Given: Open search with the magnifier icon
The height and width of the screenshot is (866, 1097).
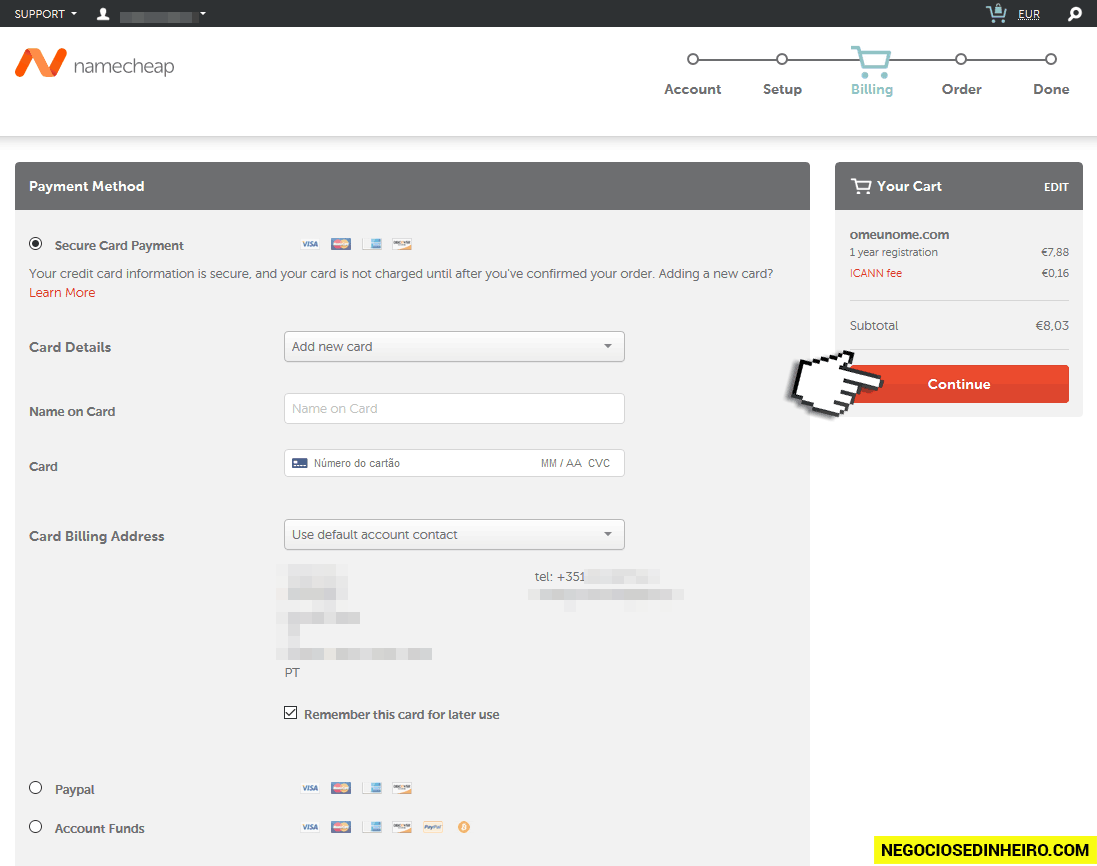Looking at the screenshot, I should coord(1075,13).
